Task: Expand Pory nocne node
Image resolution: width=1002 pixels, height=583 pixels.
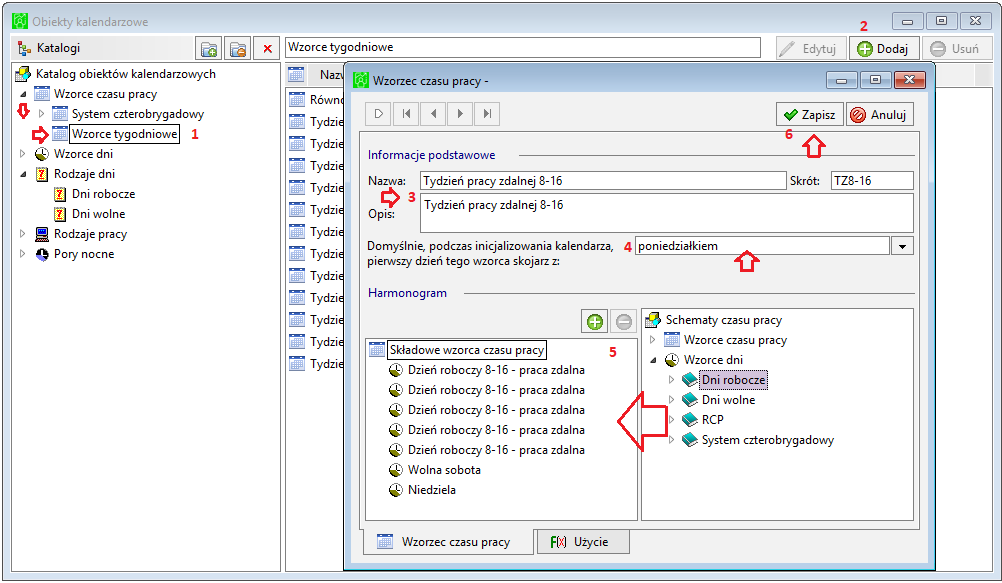Action: [x=23, y=254]
